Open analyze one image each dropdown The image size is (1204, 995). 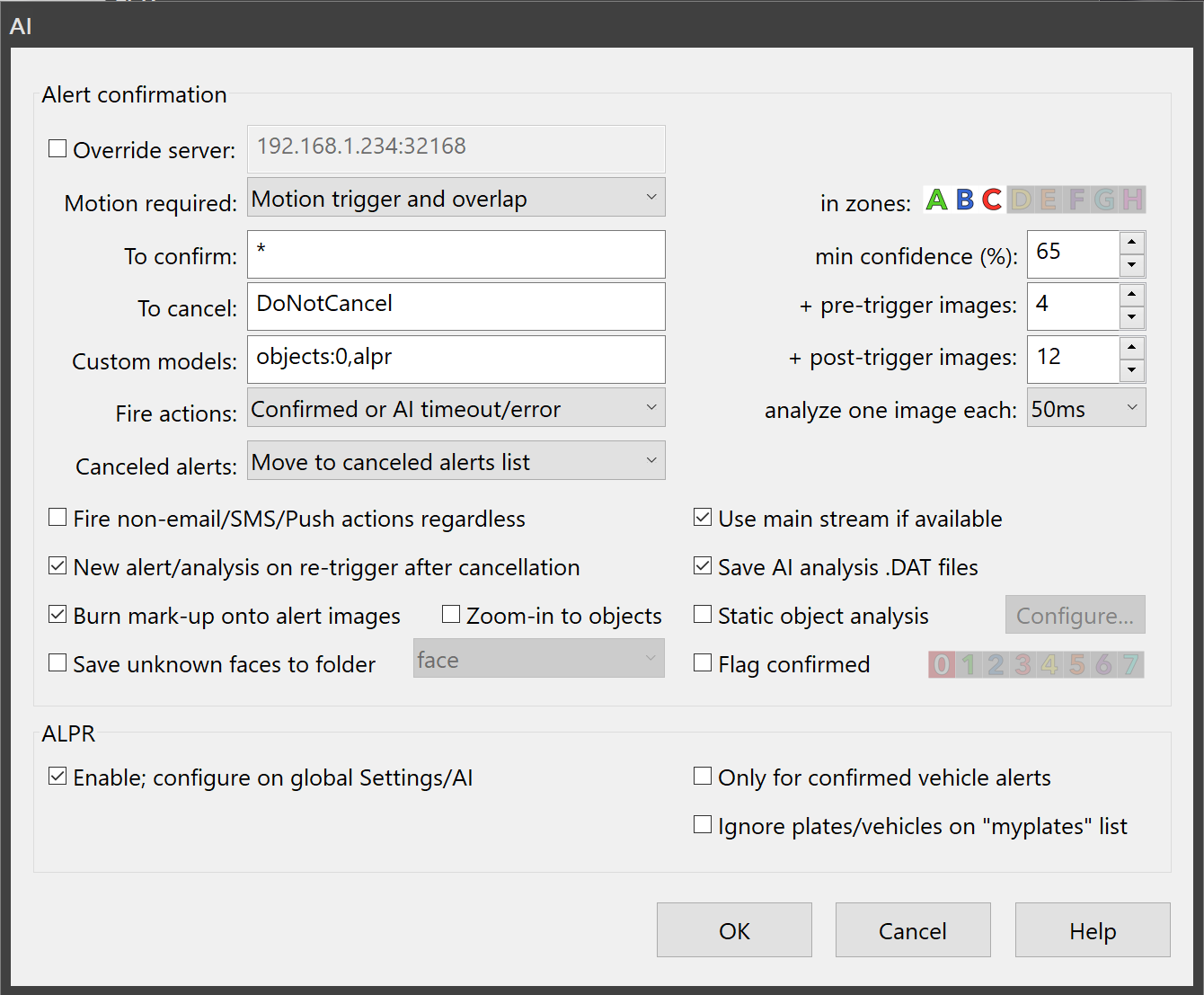pos(1086,408)
